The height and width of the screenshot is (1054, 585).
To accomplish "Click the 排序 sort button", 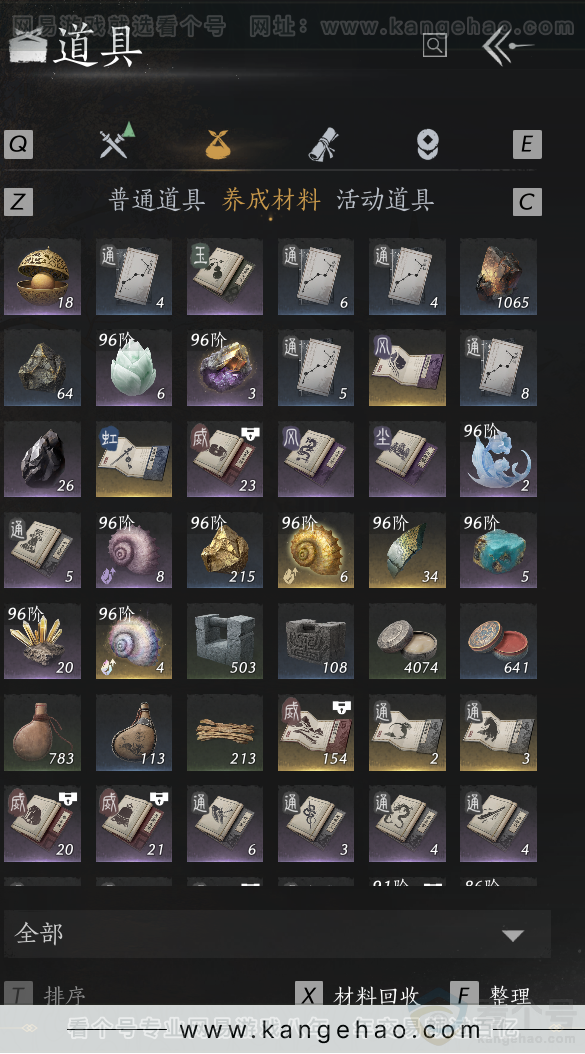I will [46, 996].
